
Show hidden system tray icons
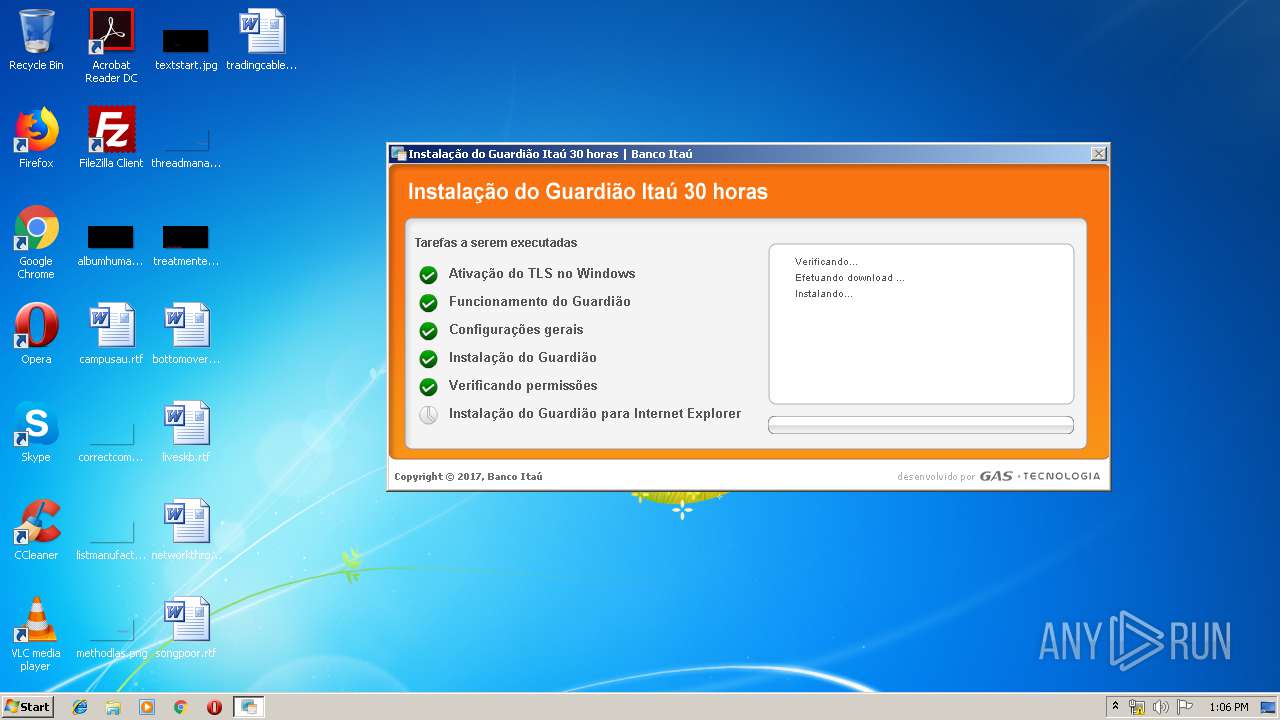point(1115,707)
